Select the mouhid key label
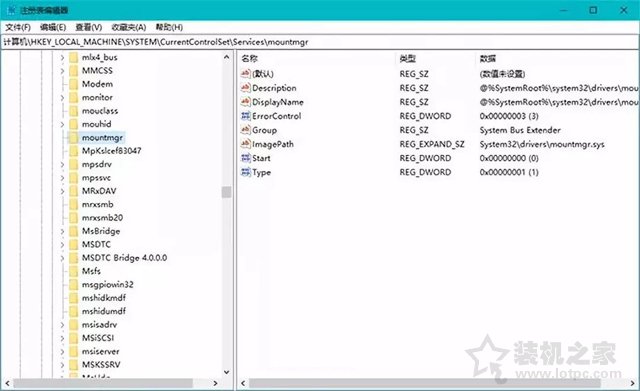Image resolution: width=640 pixels, height=391 pixels. coord(96,124)
